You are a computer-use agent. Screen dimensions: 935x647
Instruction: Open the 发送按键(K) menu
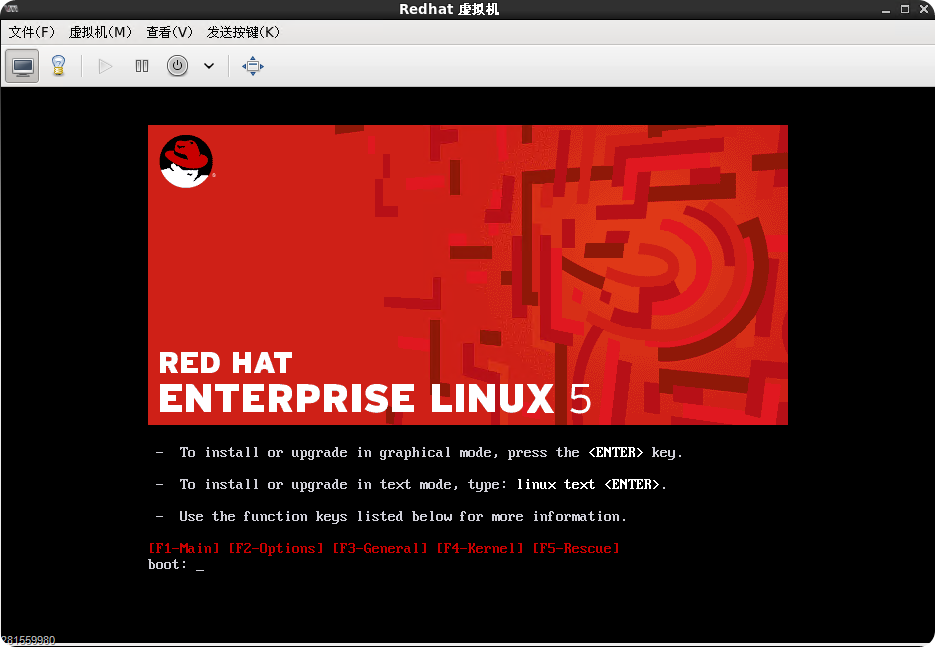click(x=243, y=32)
